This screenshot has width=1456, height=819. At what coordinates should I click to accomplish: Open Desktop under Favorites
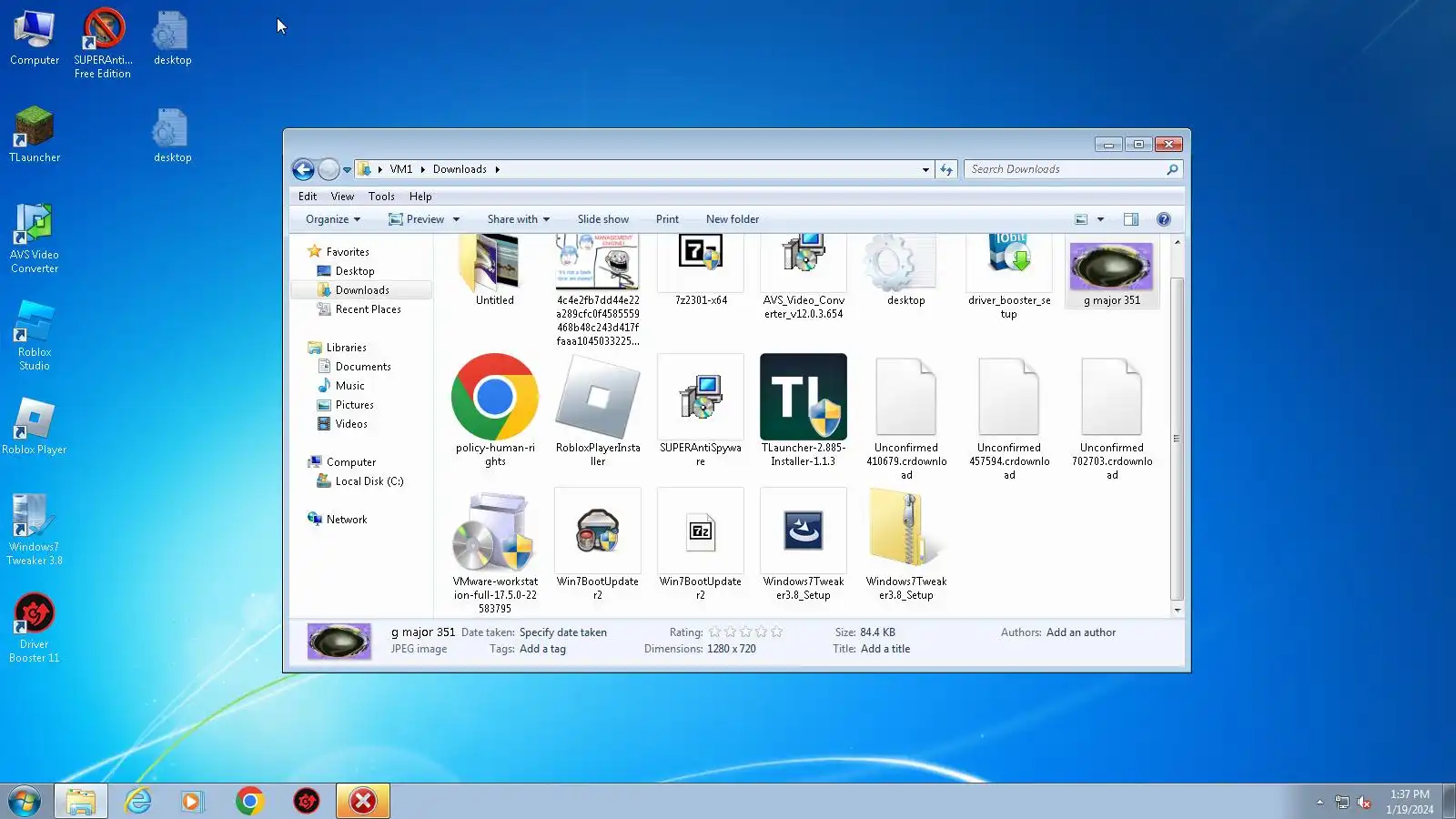tap(354, 271)
